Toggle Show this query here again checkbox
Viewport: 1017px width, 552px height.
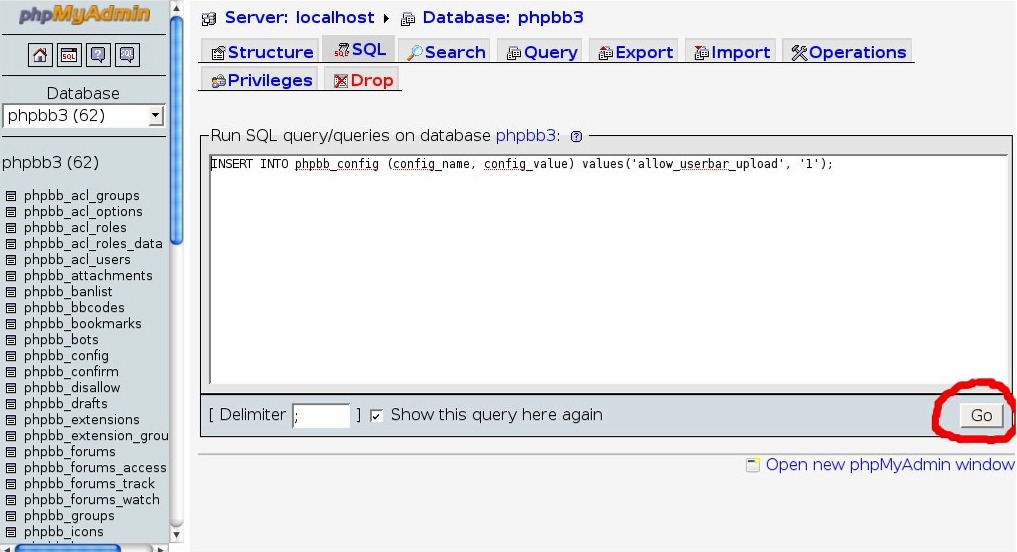pos(376,416)
